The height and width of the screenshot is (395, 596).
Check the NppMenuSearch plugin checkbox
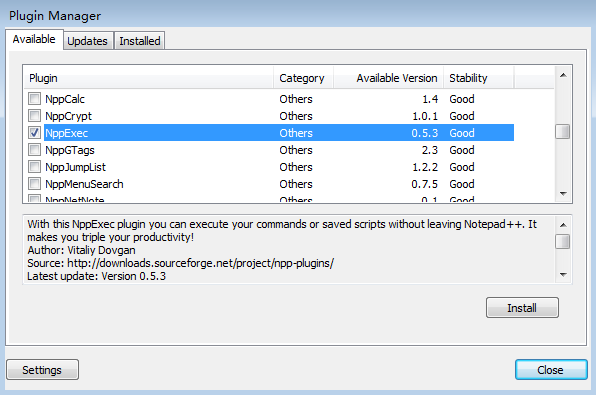tap(34, 184)
